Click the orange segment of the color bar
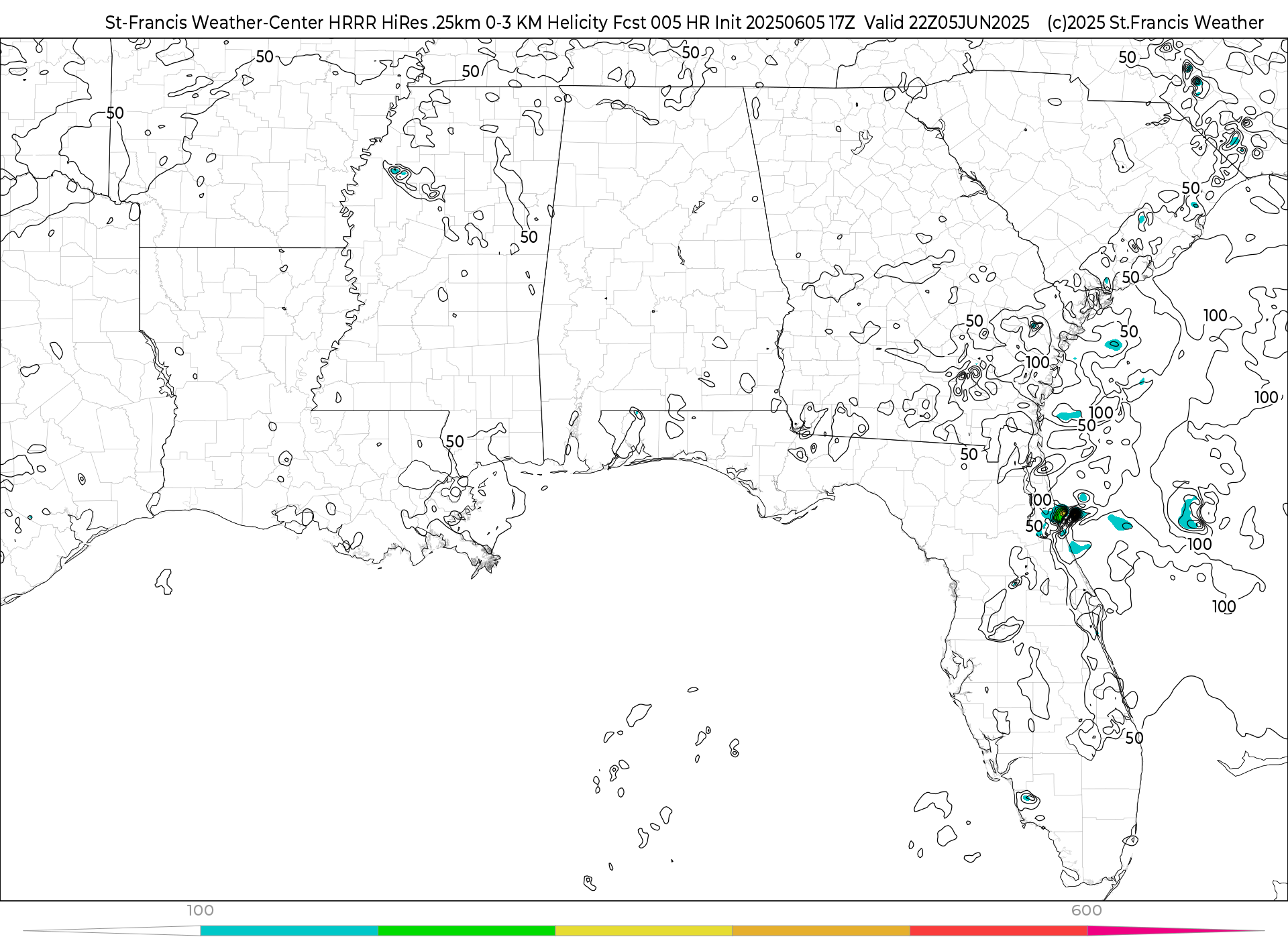The height and width of the screenshot is (939, 1288). (x=821, y=931)
